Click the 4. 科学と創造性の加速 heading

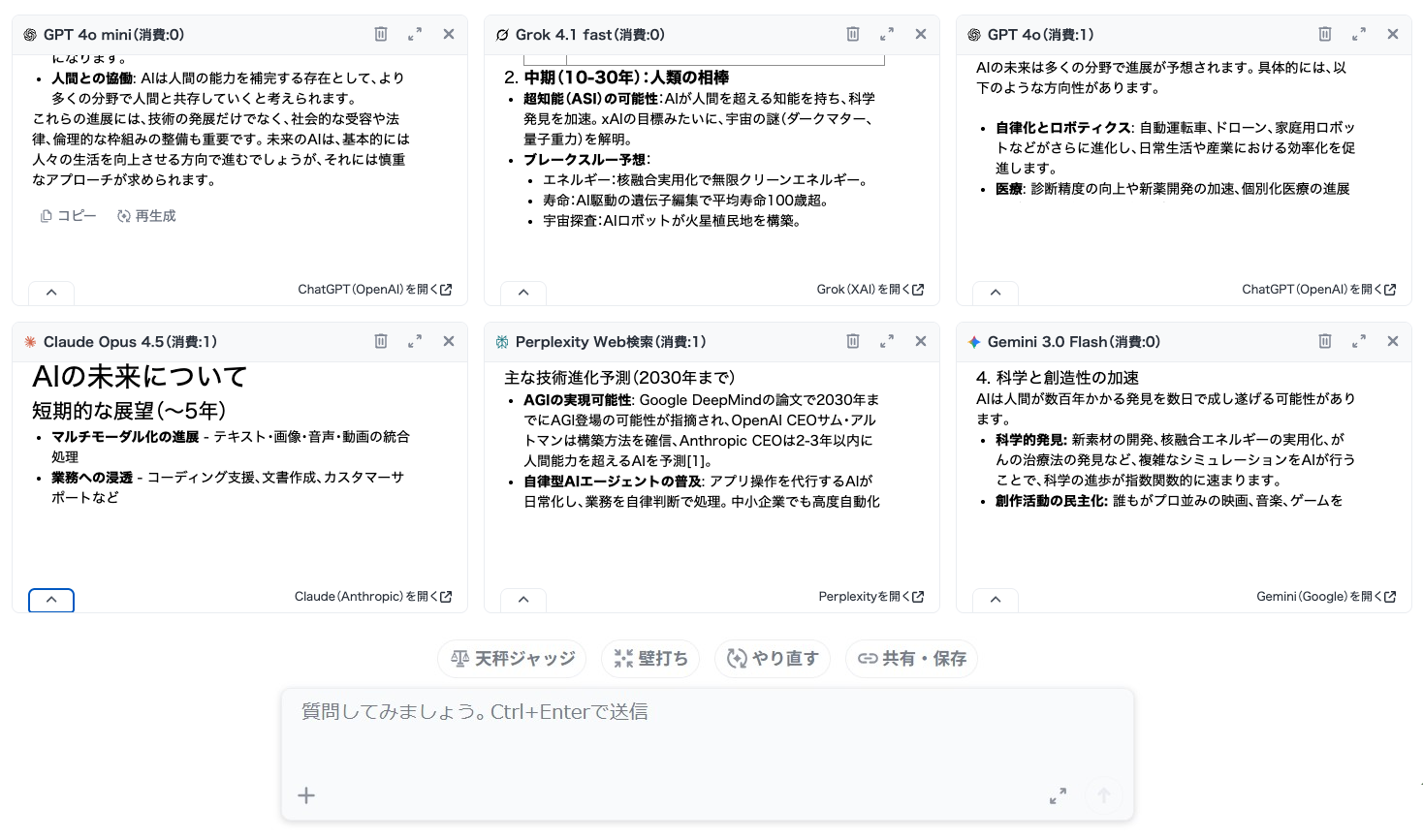[x=1058, y=378]
